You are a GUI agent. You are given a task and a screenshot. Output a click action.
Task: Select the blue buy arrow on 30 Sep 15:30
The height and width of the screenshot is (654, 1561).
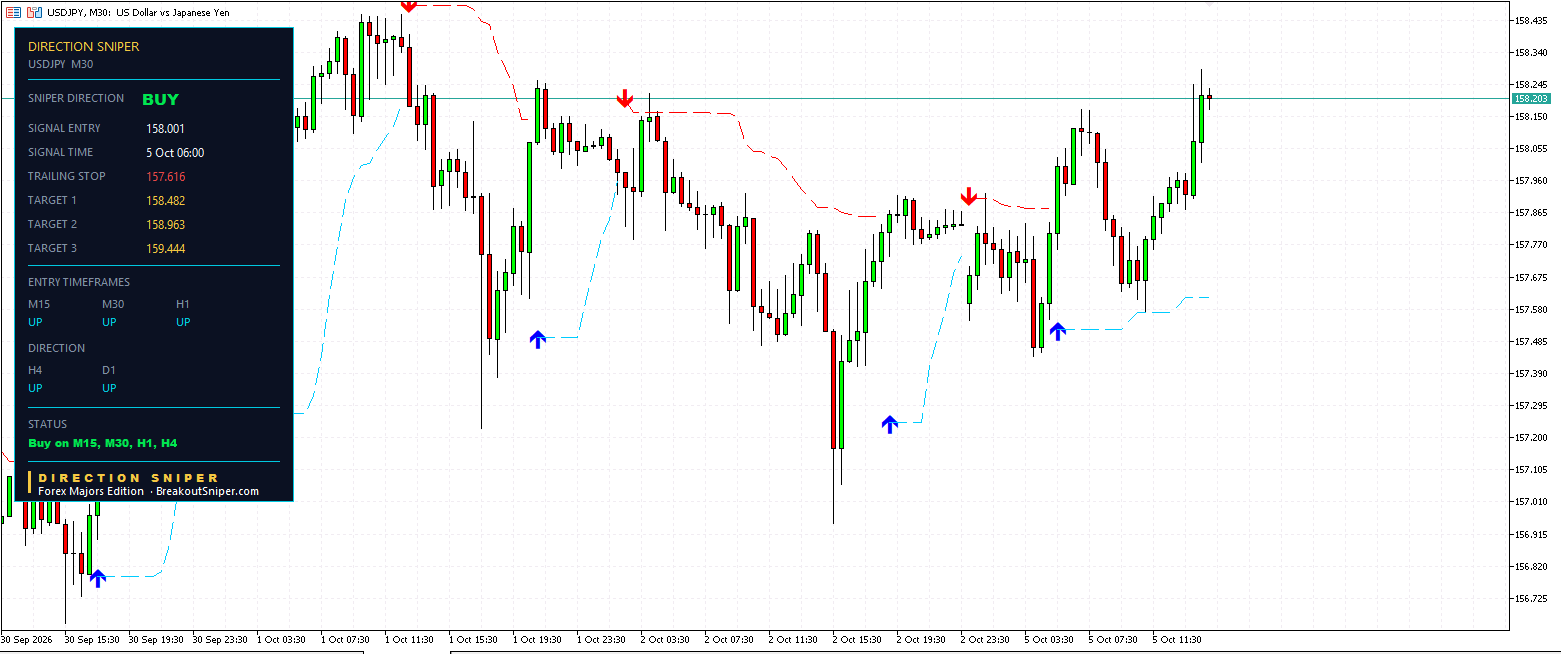(x=98, y=578)
